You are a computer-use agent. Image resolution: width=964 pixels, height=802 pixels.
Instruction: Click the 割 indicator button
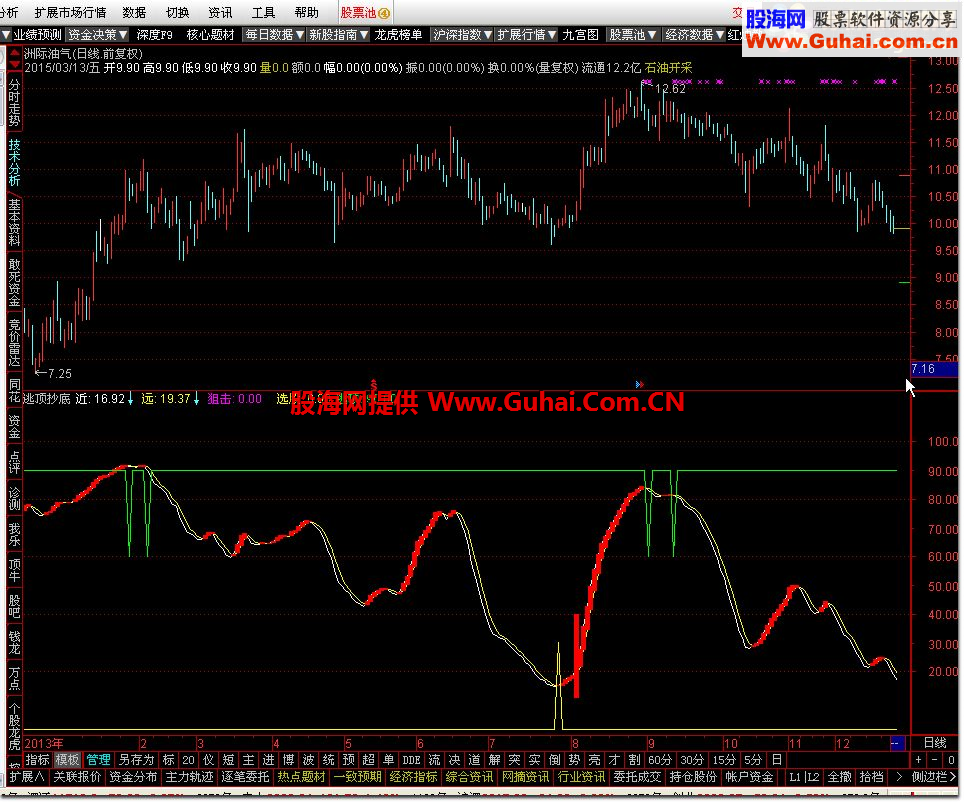tap(634, 760)
